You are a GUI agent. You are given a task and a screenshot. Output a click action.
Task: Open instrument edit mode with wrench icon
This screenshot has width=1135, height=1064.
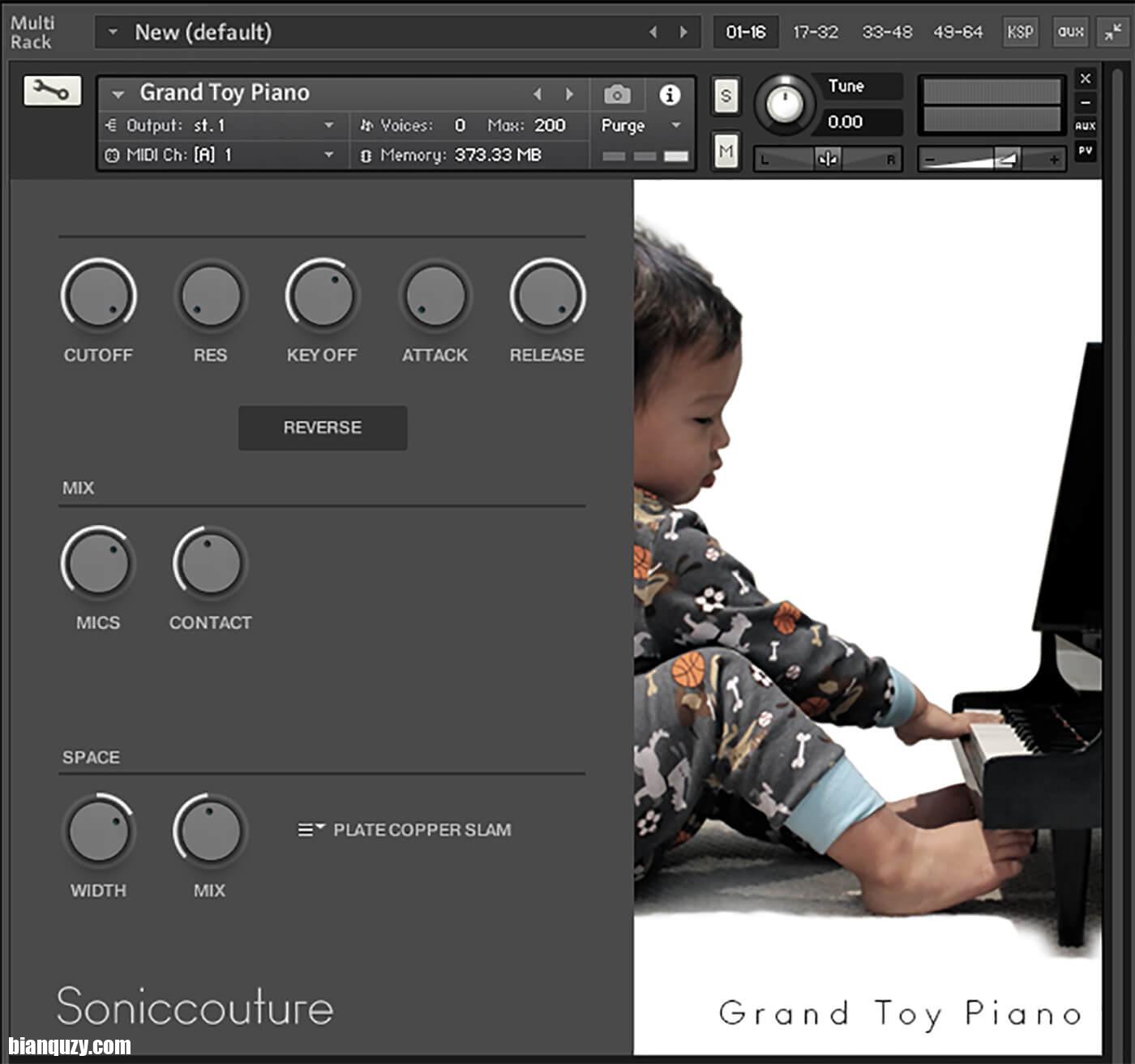point(52,91)
